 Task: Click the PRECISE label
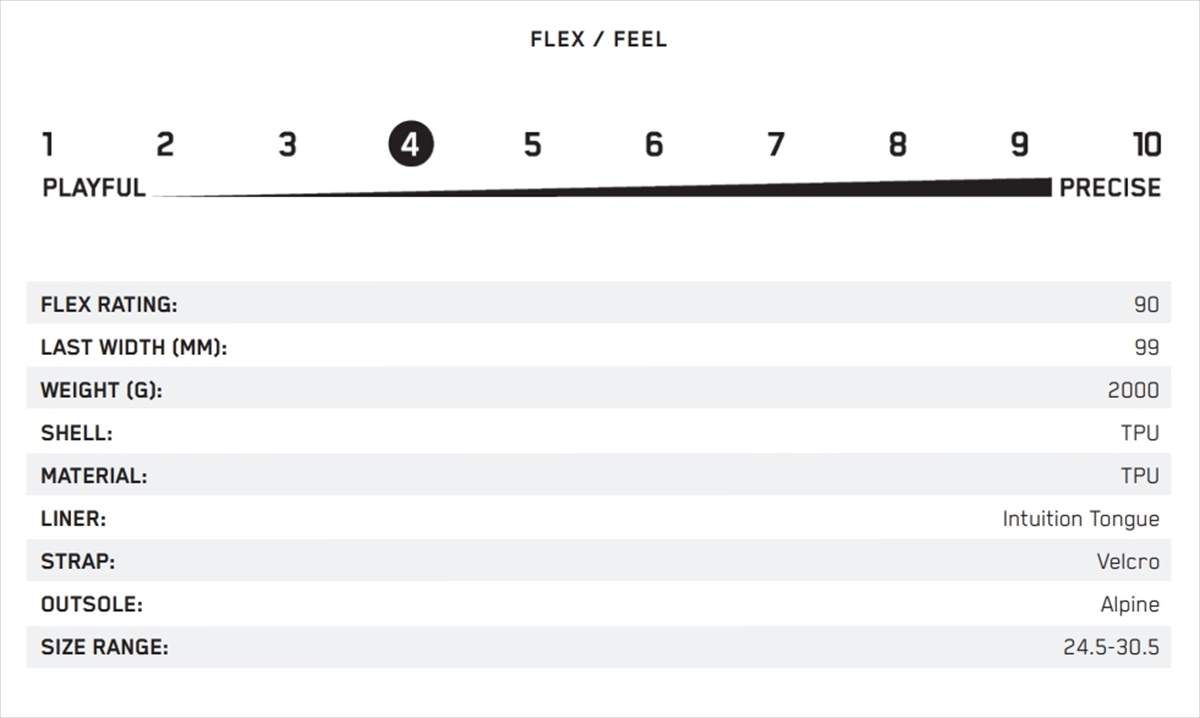pos(1110,188)
